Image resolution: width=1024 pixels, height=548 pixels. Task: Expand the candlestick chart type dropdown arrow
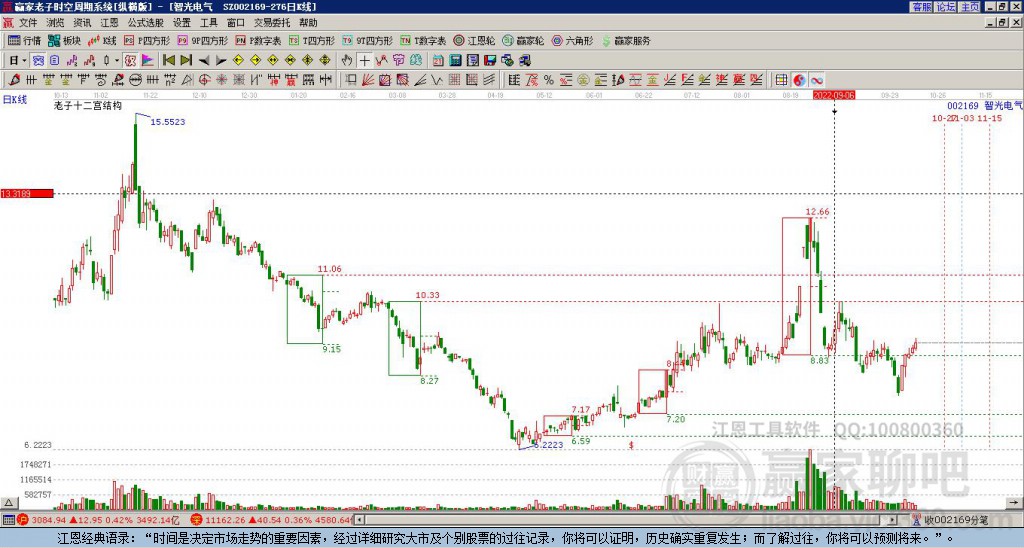(117, 60)
